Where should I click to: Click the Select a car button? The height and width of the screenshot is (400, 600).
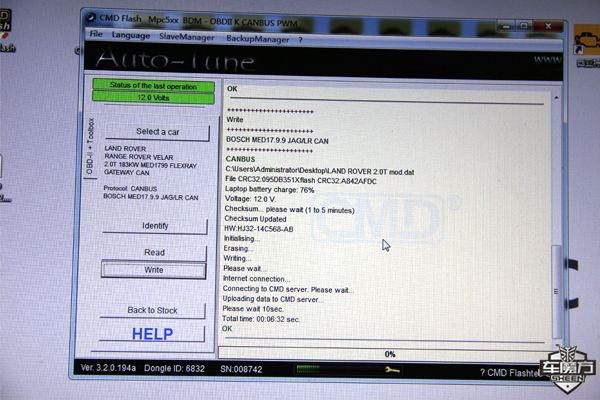157,132
